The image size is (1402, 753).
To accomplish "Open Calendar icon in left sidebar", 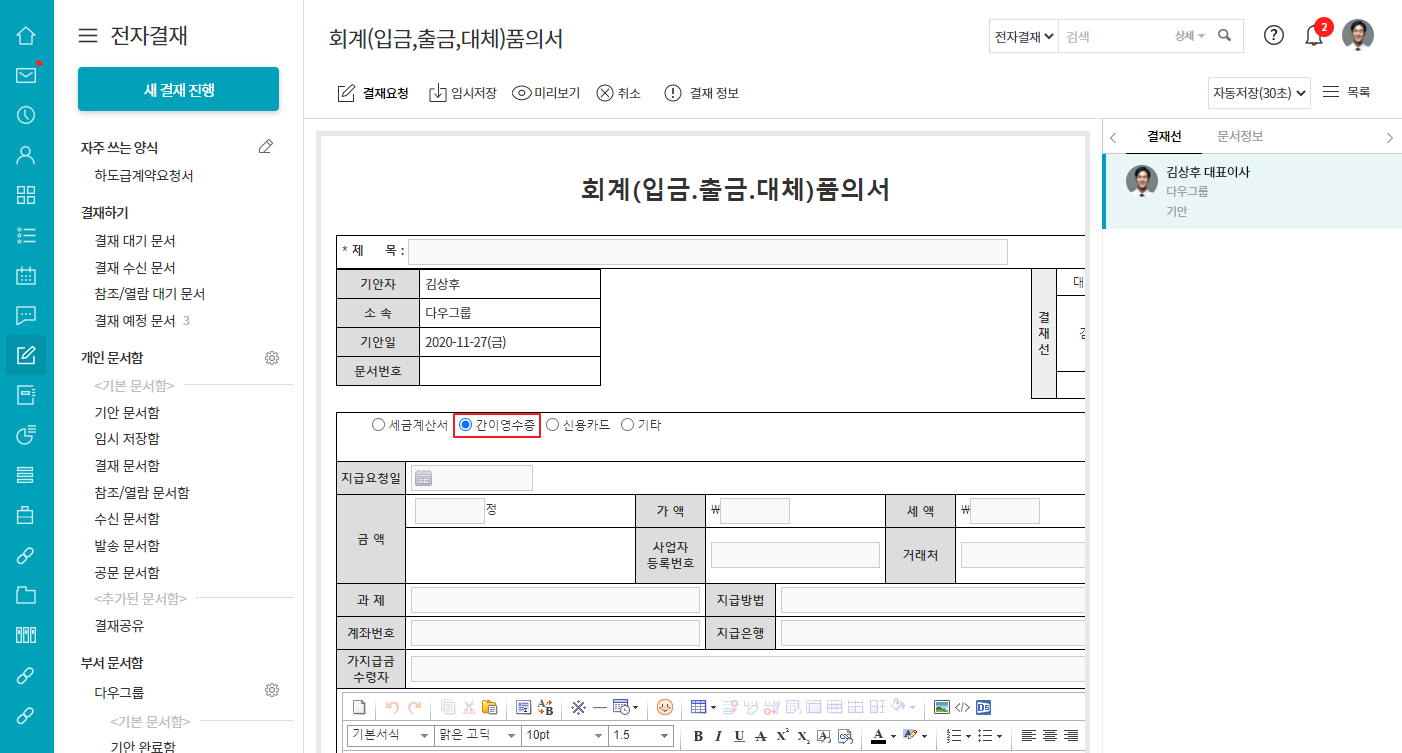I will click(26, 276).
